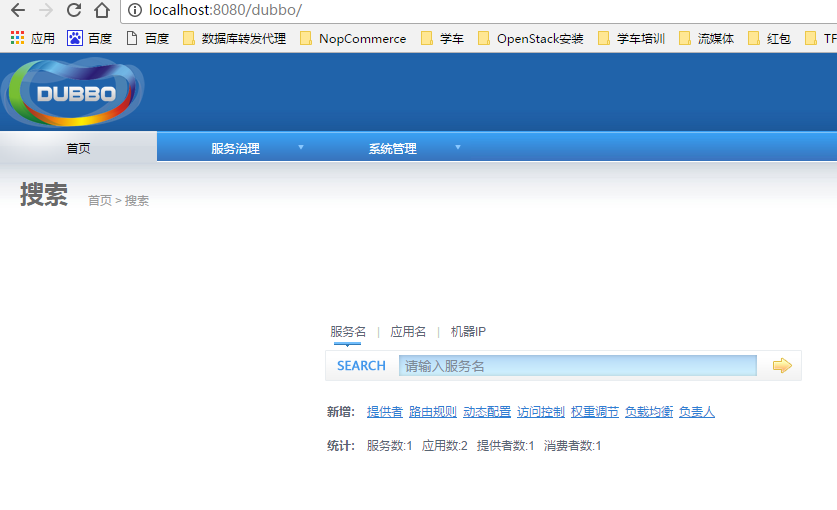Switch search type to 应用名

(x=408, y=332)
